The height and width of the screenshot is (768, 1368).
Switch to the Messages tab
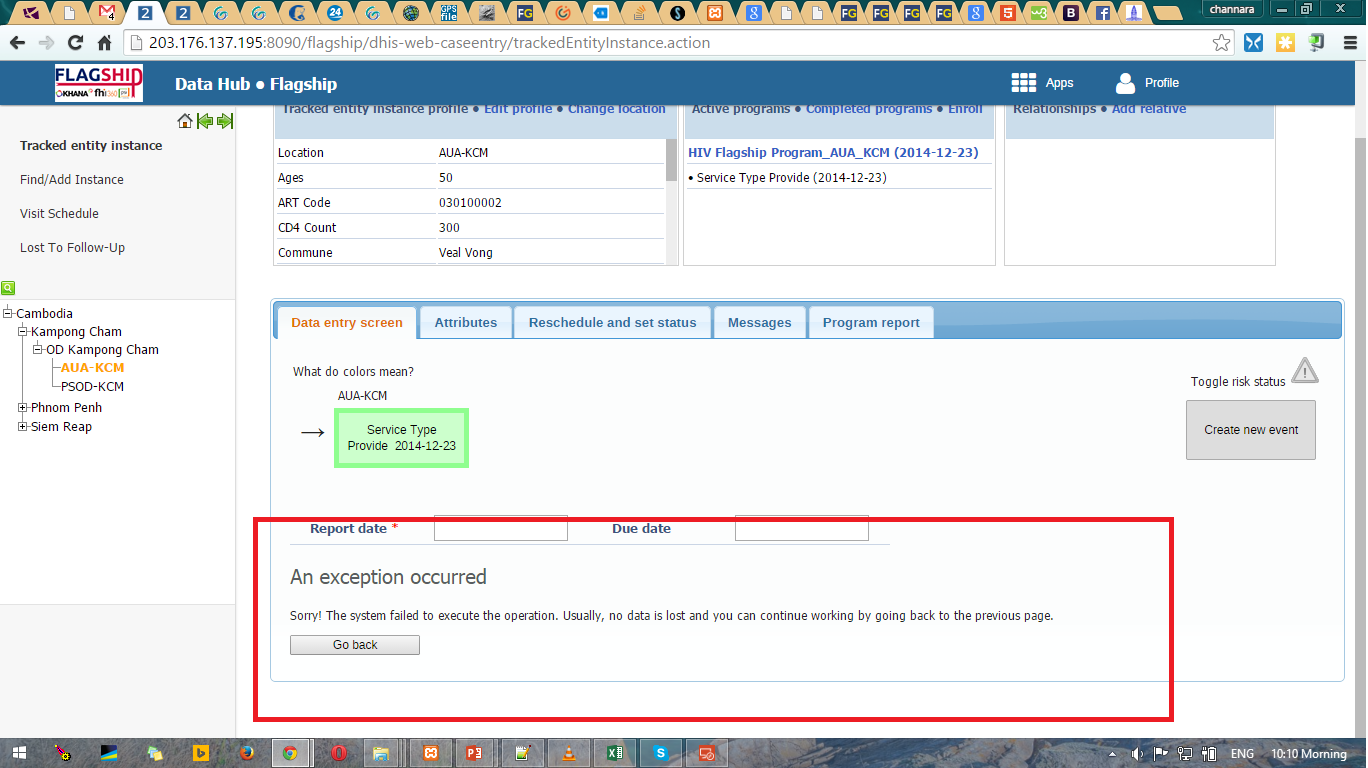(760, 323)
